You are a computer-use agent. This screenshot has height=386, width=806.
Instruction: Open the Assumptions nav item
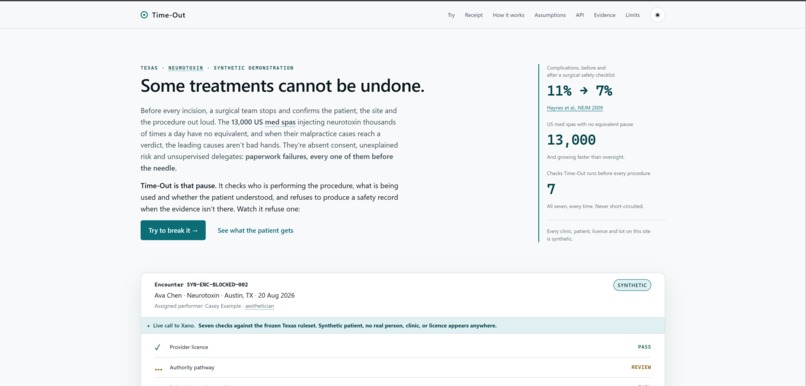coord(549,15)
